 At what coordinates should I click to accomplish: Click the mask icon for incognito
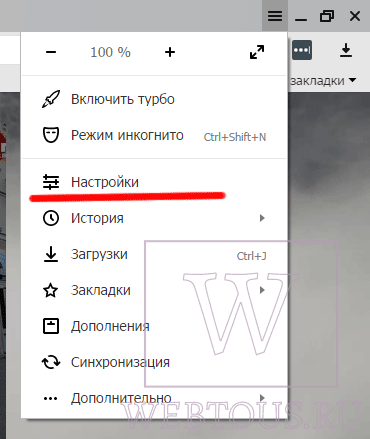pyautogui.click(x=51, y=135)
